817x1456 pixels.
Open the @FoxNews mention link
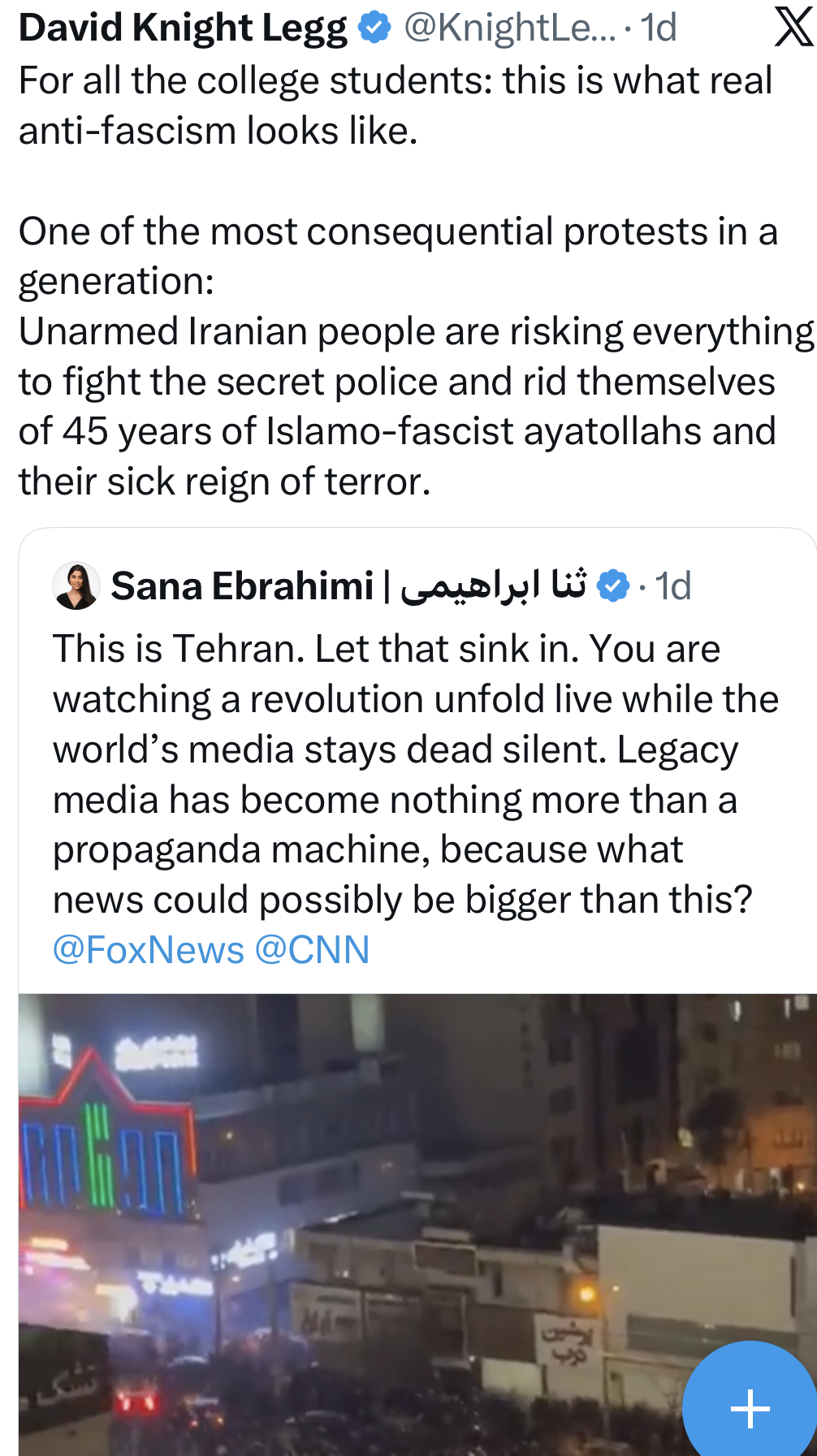coord(149,949)
